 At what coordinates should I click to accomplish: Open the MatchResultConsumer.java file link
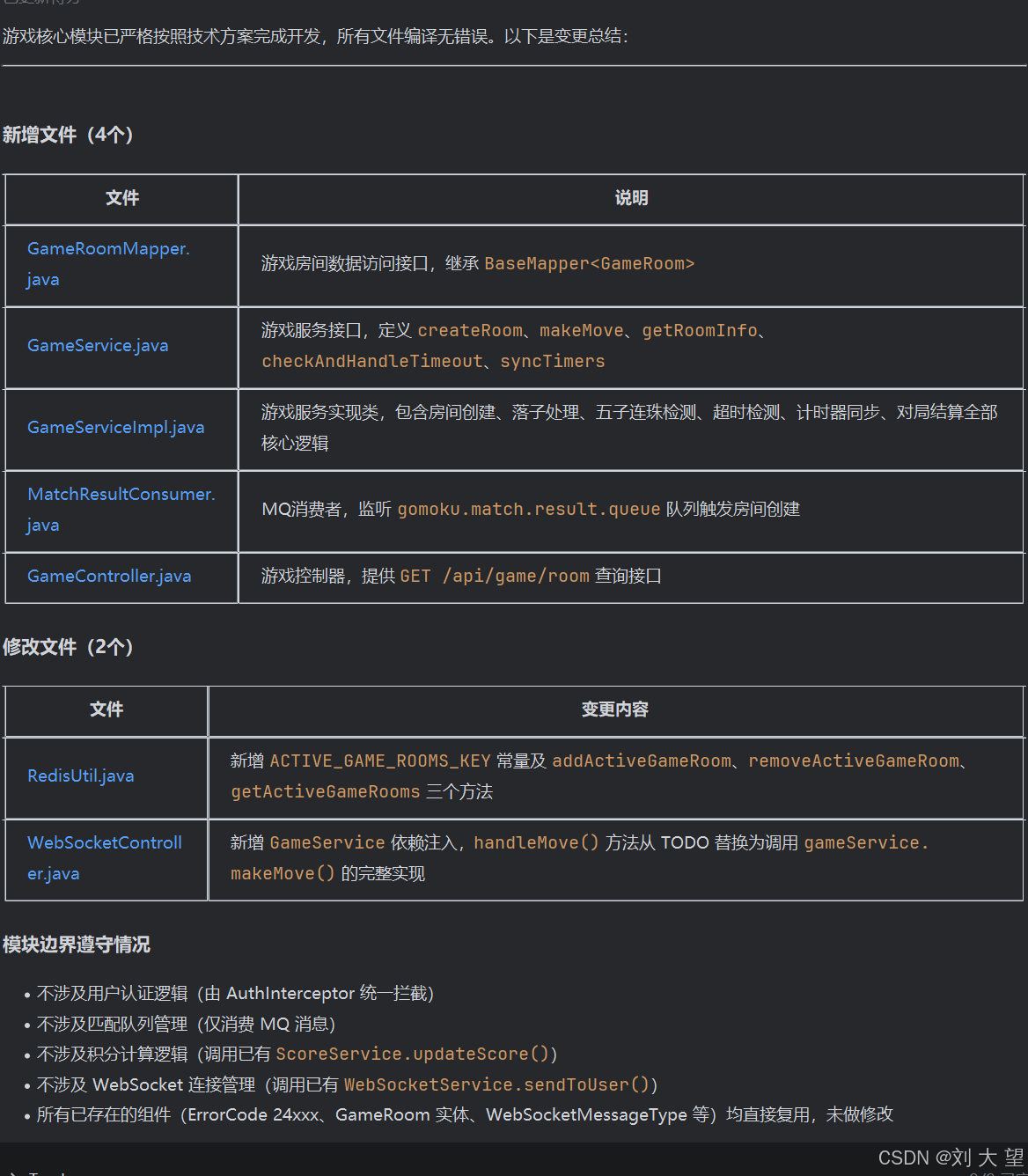(x=121, y=510)
